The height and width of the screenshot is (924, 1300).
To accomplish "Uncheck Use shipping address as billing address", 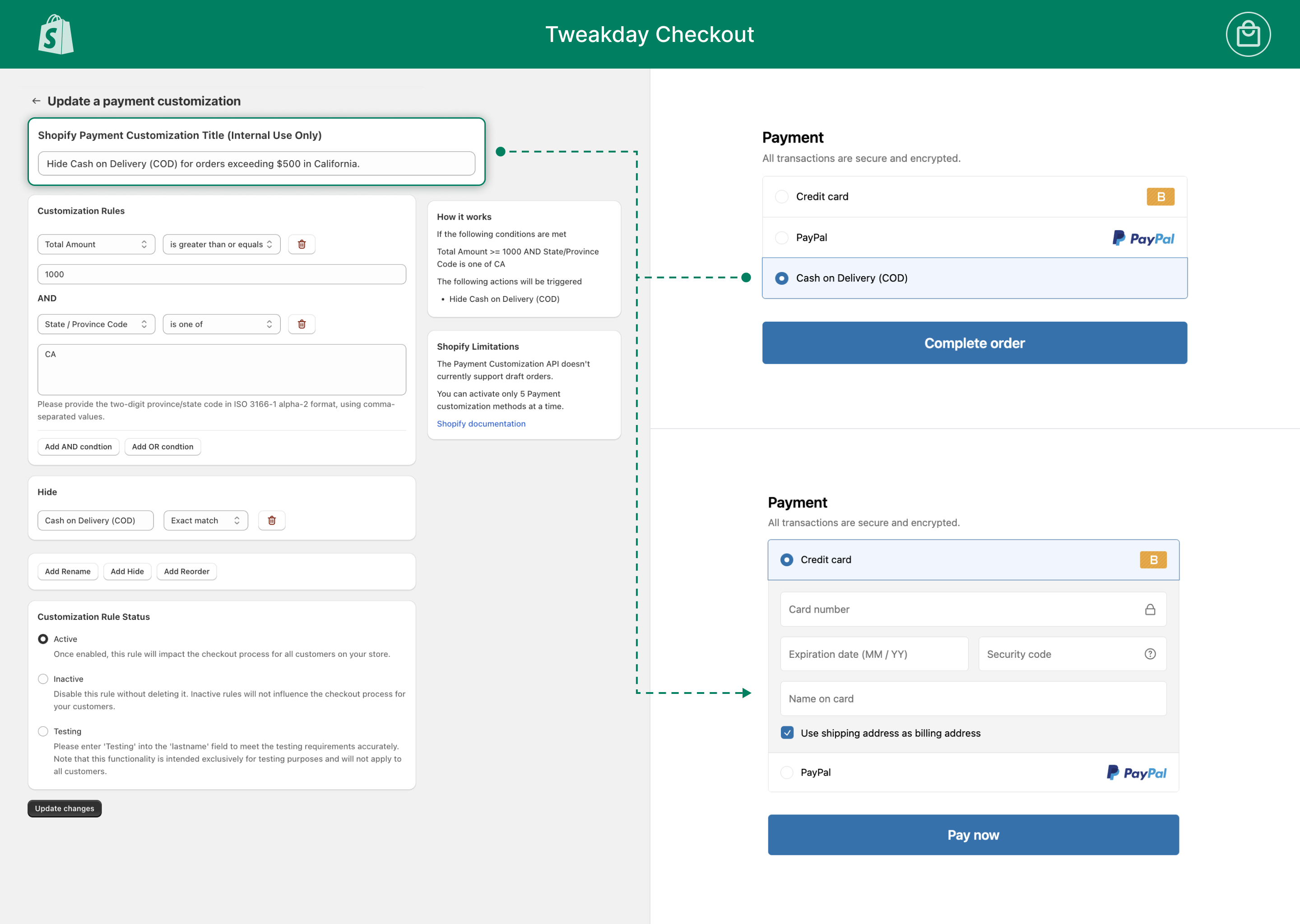I will pyautogui.click(x=787, y=733).
